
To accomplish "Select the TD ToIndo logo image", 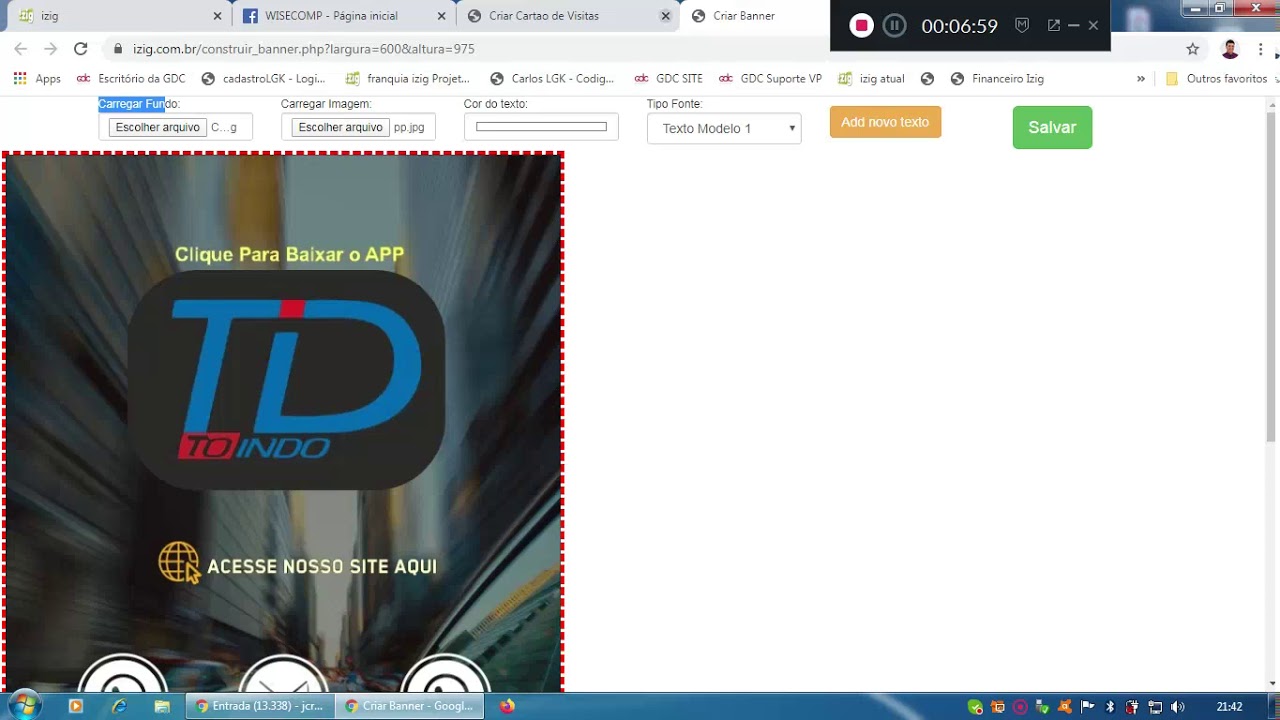I will 286,380.
